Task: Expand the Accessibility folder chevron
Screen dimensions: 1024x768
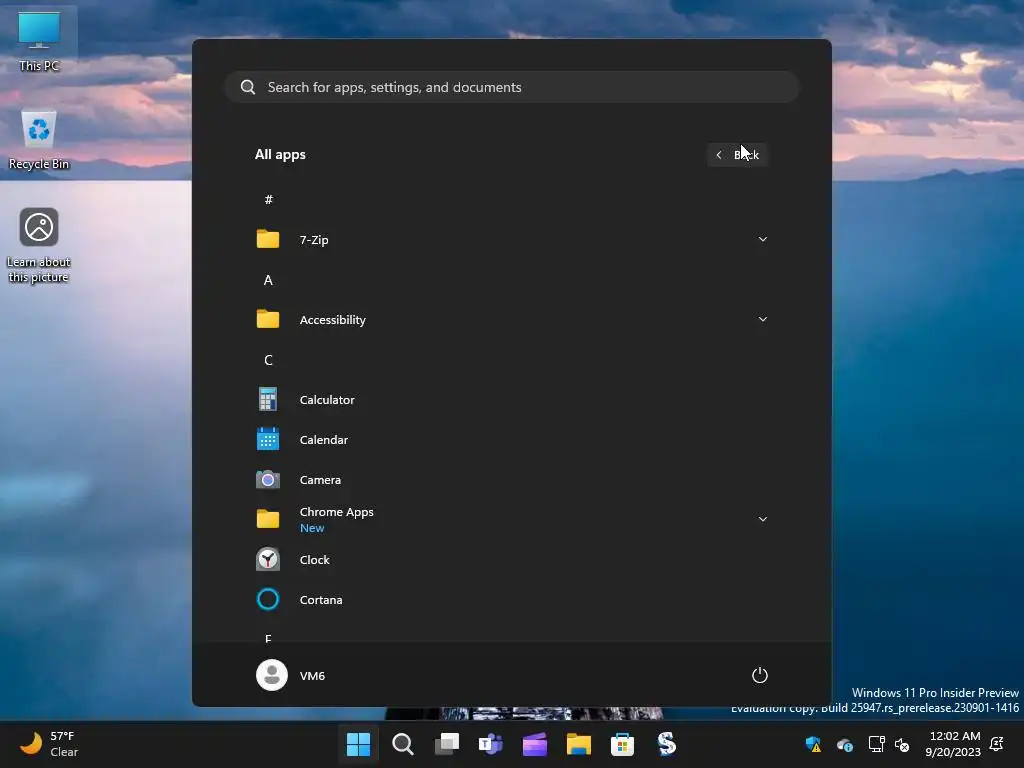Action: pyautogui.click(x=762, y=319)
